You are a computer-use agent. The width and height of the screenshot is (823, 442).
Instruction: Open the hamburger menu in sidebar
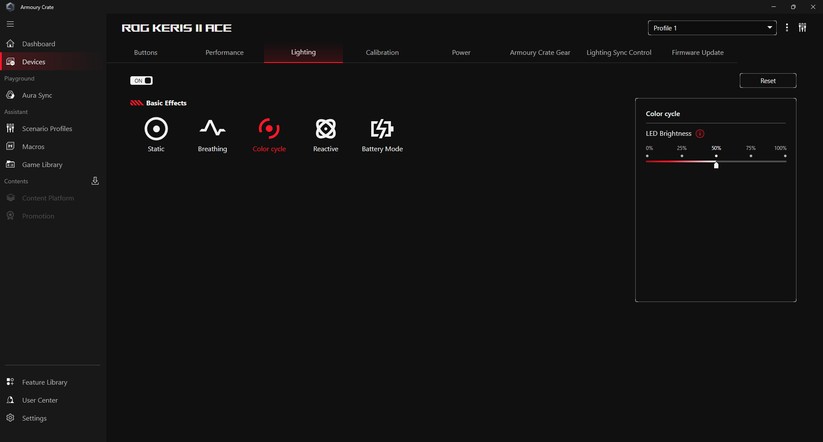coord(10,24)
